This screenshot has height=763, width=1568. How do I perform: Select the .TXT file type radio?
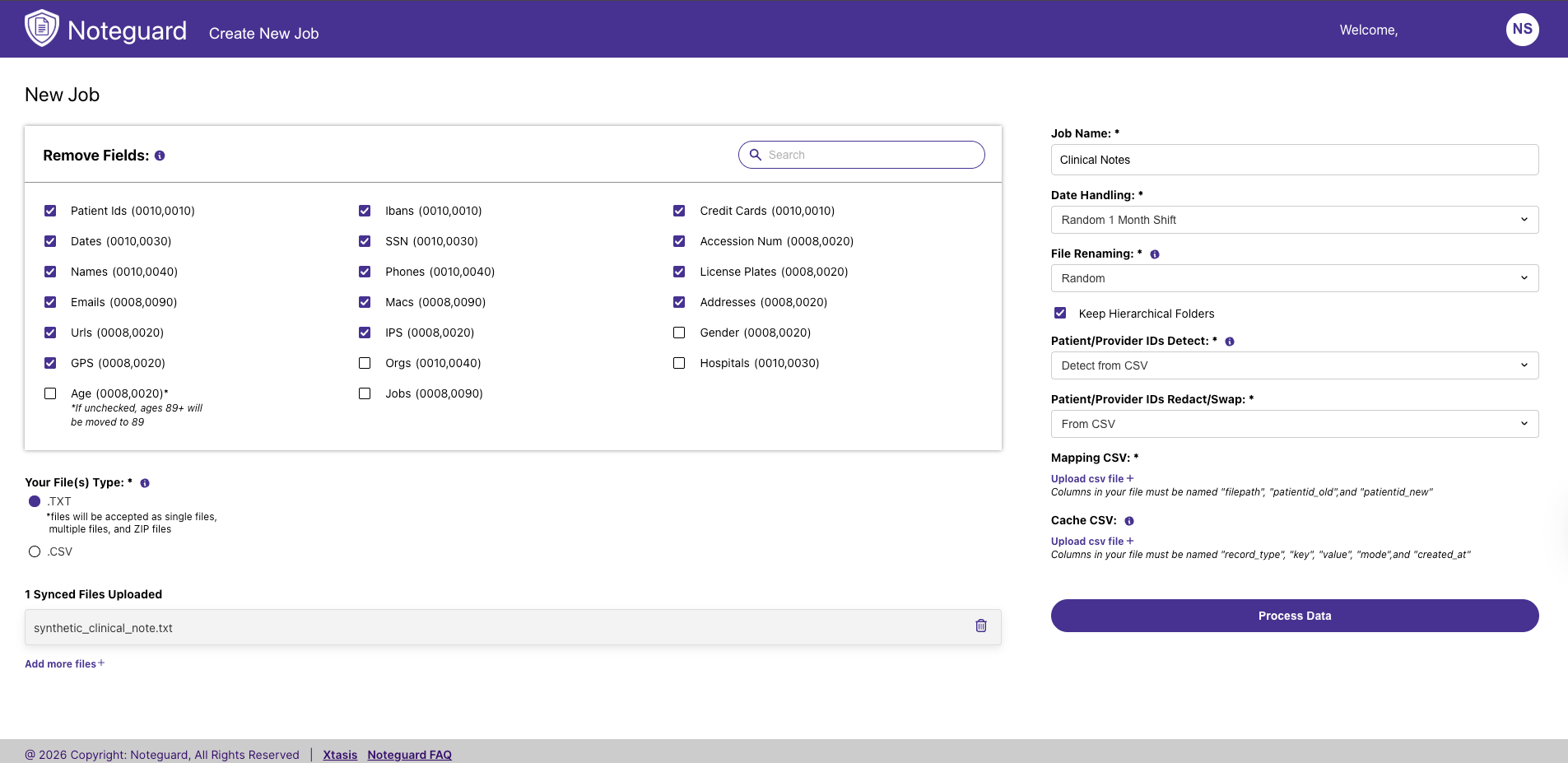[x=35, y=501]
